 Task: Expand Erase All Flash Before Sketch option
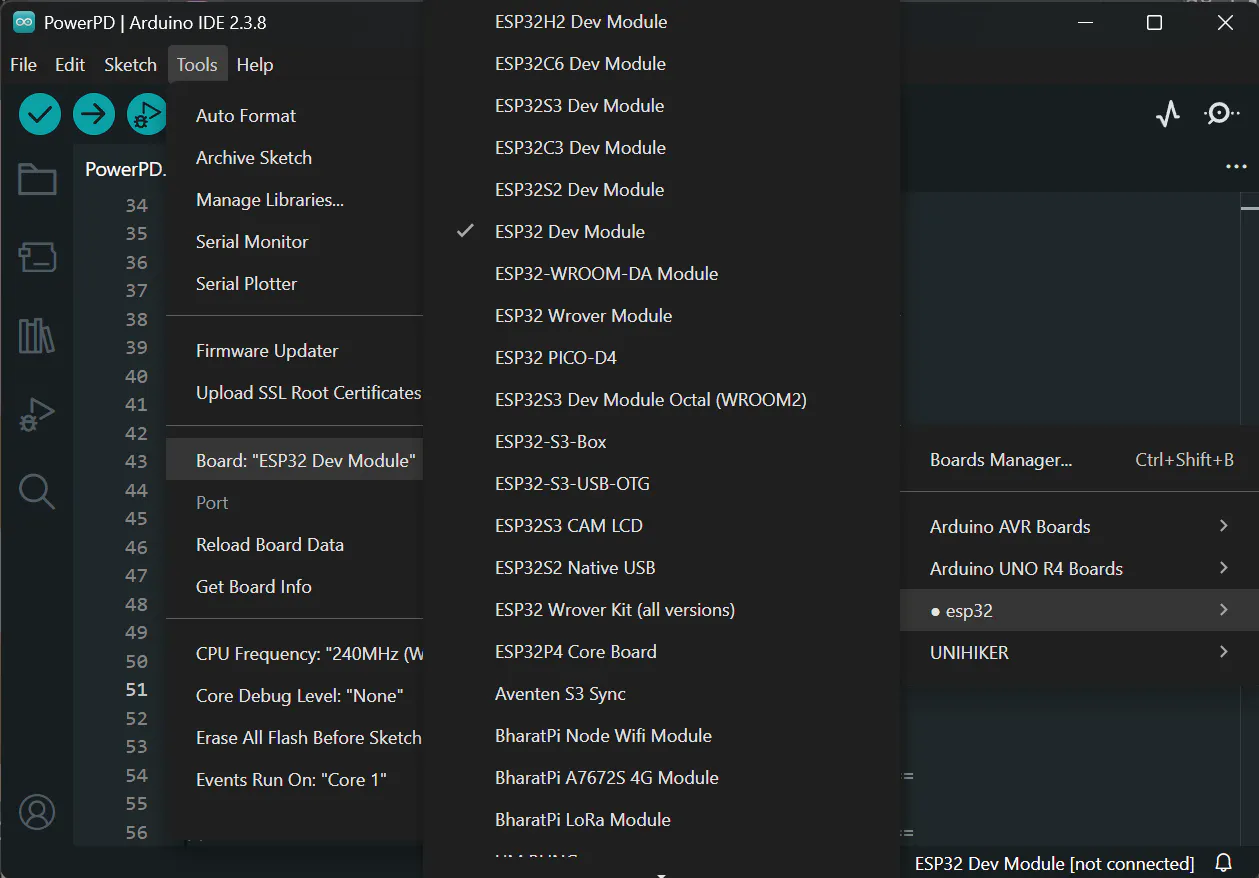coord(295,738)
